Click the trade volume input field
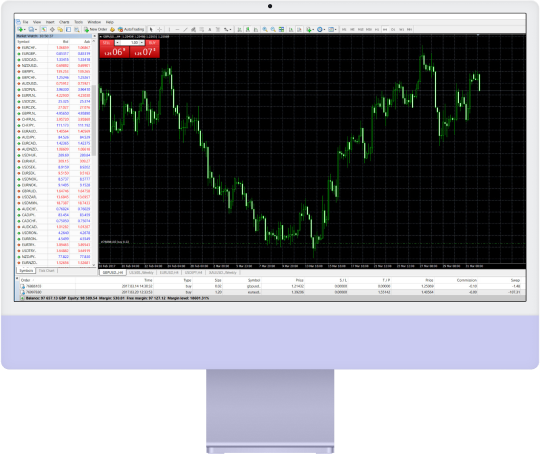Image resolution: width=540 pixels, height=454 pixels. 130,43
